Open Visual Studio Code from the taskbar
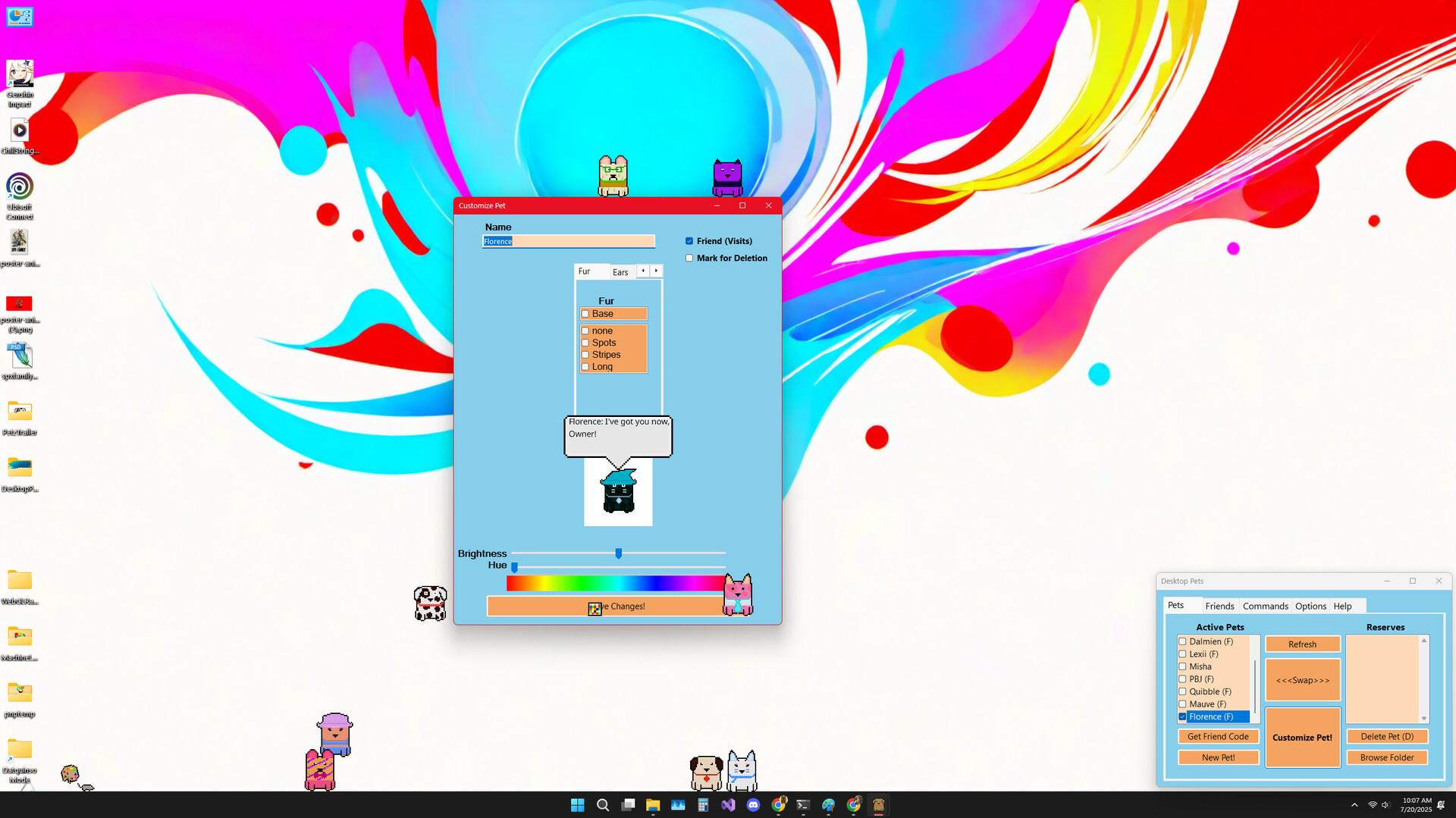The height and width of the screenshot is (818, 1456). [728, 805]
